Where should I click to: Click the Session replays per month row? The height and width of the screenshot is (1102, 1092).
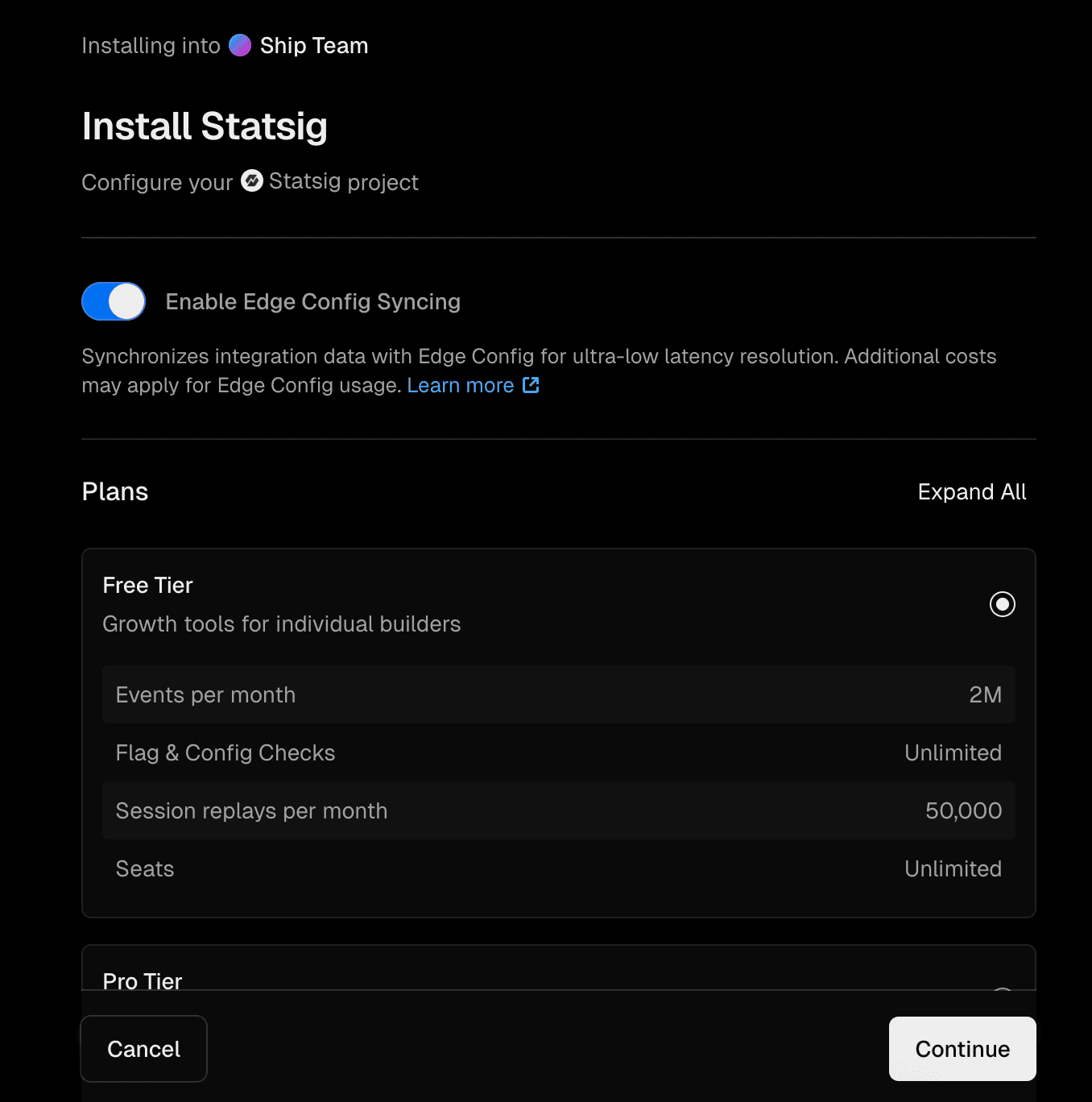point(558,810)
